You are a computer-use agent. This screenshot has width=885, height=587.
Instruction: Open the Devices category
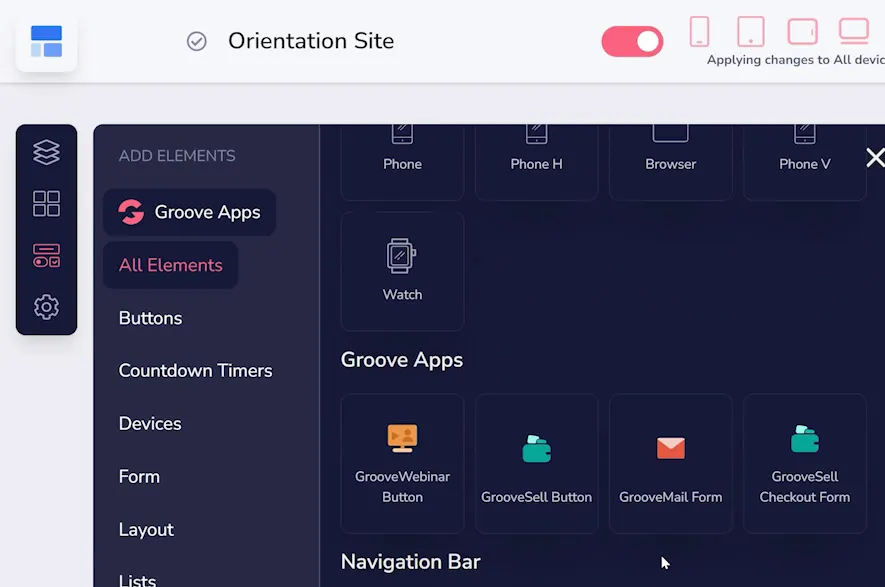pyautogui.click(x=150, y=424)
